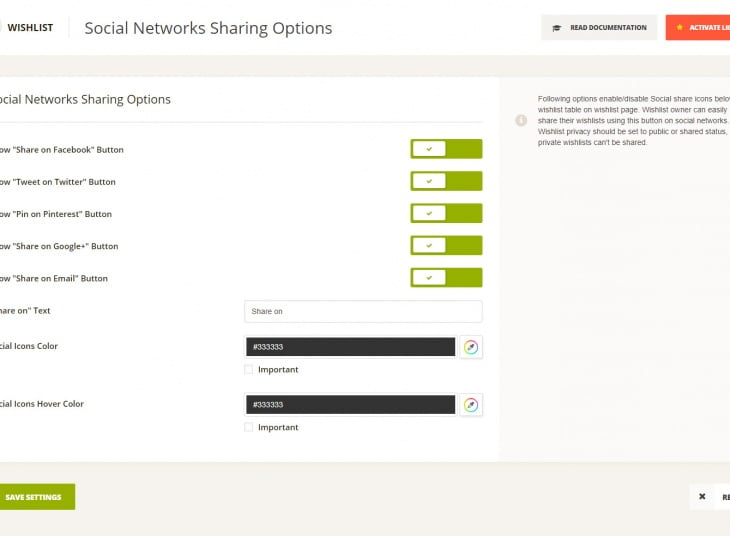
Task: Open color picker for Social Icons Hover Color
Action: [x=470, y=405]
